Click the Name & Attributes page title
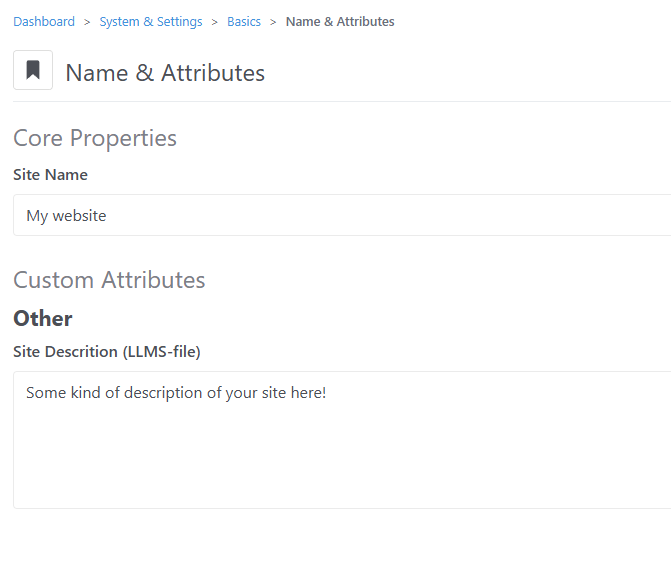 [x=165, y=72]
